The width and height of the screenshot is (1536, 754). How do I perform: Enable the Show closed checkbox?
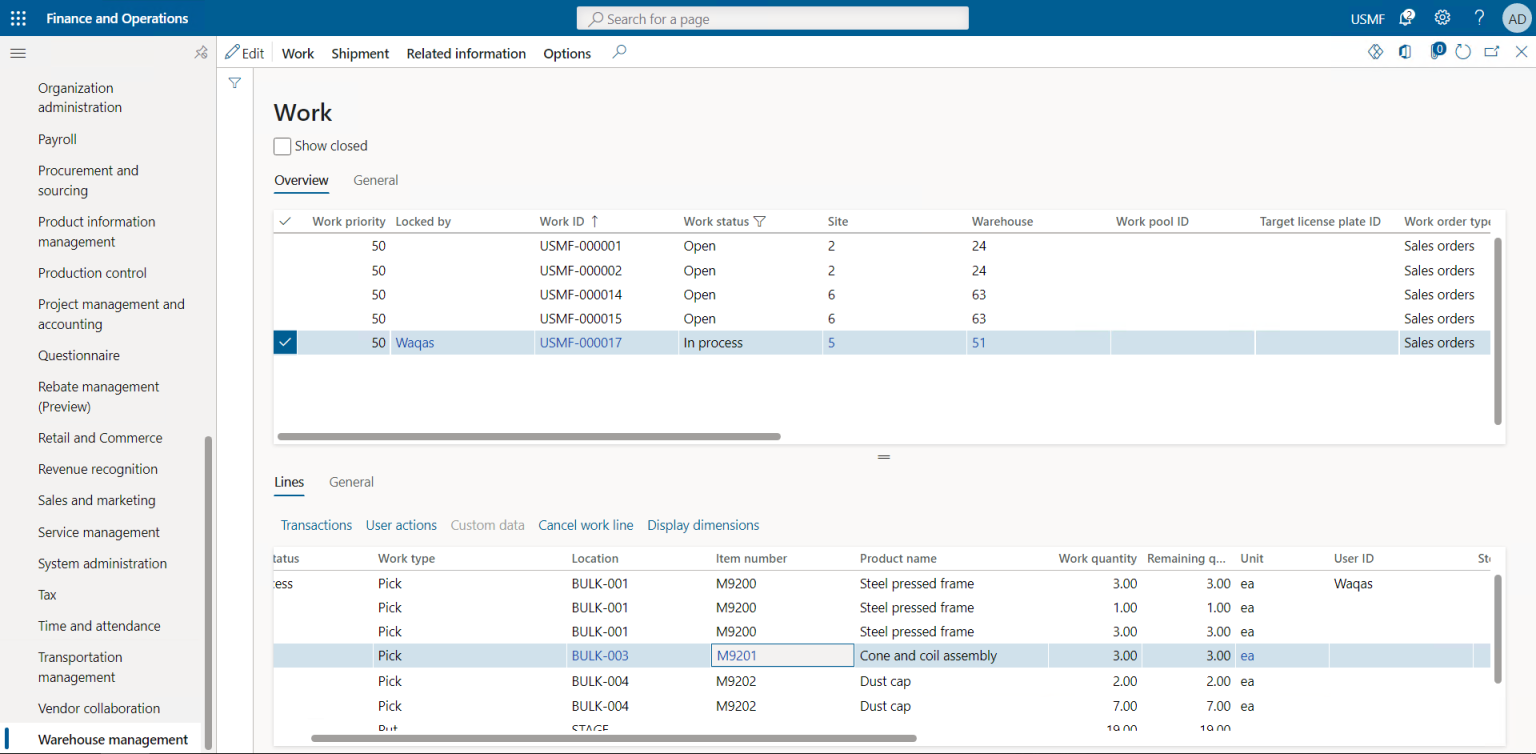coord(282,146)
